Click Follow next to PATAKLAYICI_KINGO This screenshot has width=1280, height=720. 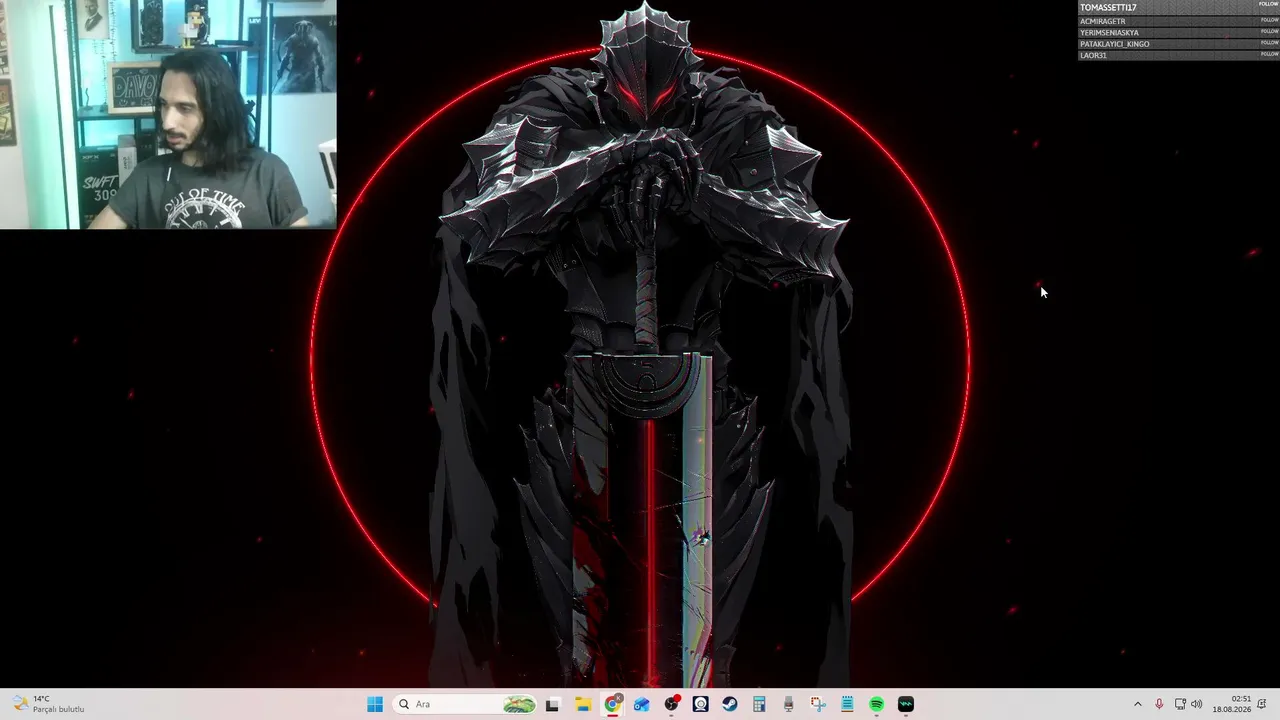(x=1269, y=42)
